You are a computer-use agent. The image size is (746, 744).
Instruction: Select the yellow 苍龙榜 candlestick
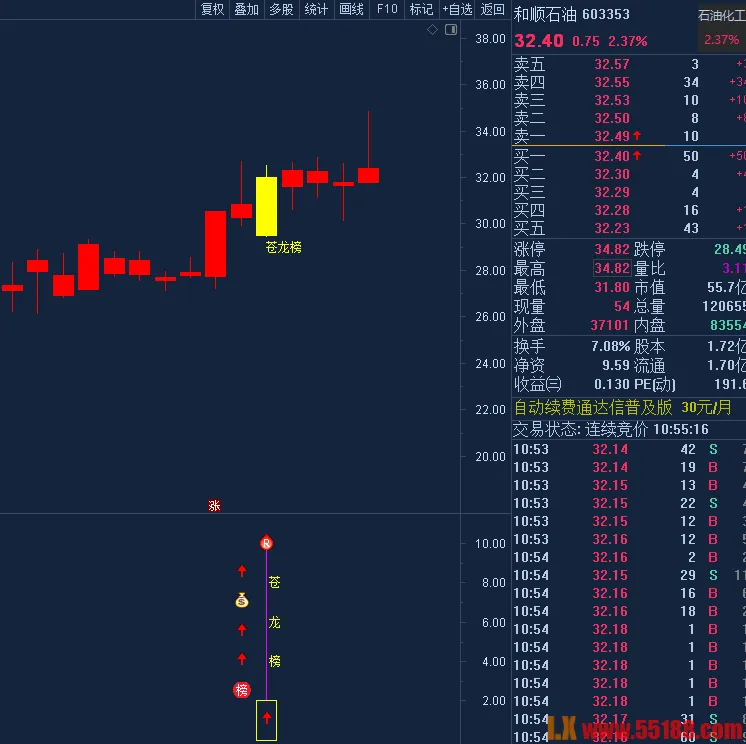266,205
